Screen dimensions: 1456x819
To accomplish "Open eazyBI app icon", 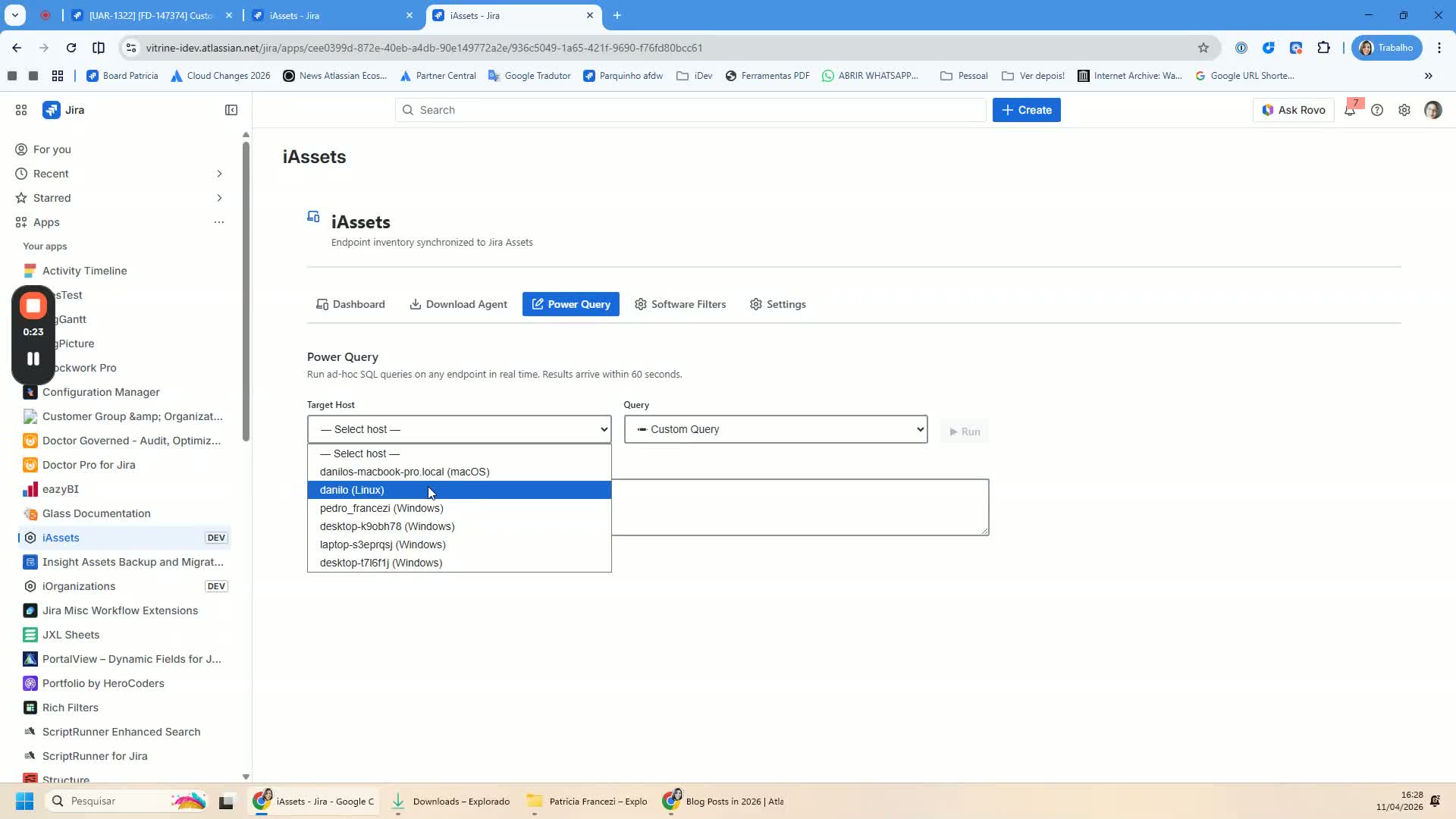I will point(30,489).
